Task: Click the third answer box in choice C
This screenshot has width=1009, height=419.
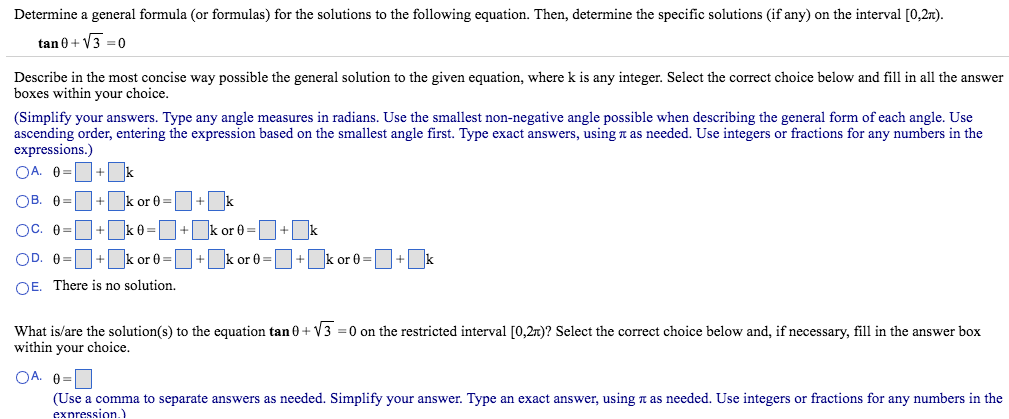Action: 167,231
